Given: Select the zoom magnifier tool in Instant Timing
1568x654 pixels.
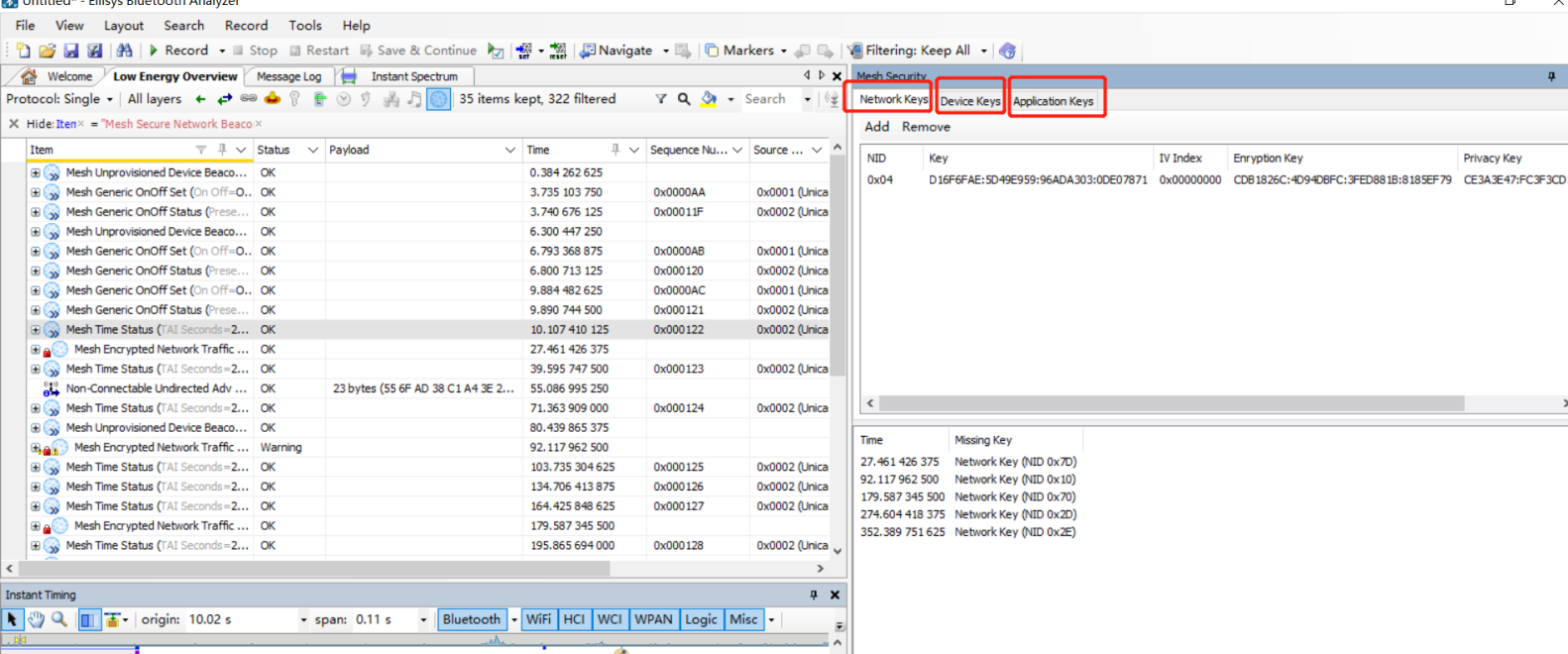Looking at the screenshot, I should [59, 619].
